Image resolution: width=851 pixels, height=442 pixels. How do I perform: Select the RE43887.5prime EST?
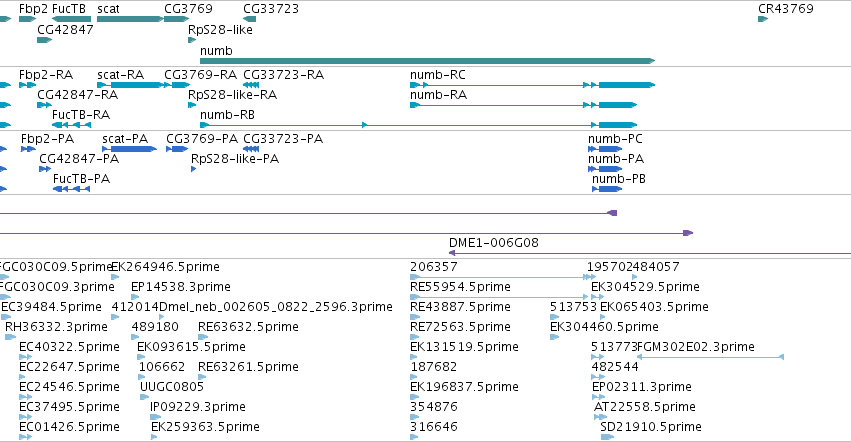414,317
